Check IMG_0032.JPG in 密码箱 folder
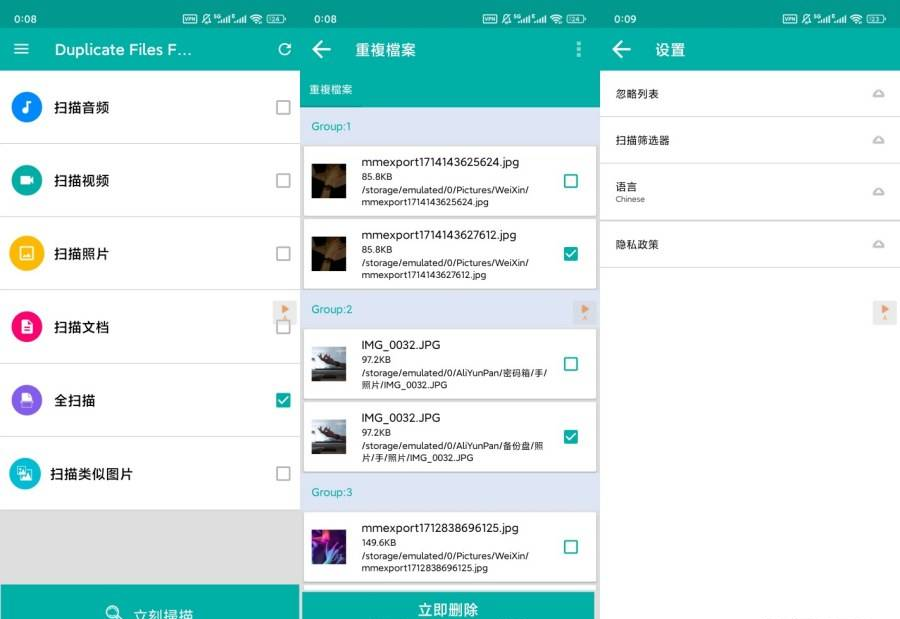The height and width of the screenshot is (619, 900). 571,363
